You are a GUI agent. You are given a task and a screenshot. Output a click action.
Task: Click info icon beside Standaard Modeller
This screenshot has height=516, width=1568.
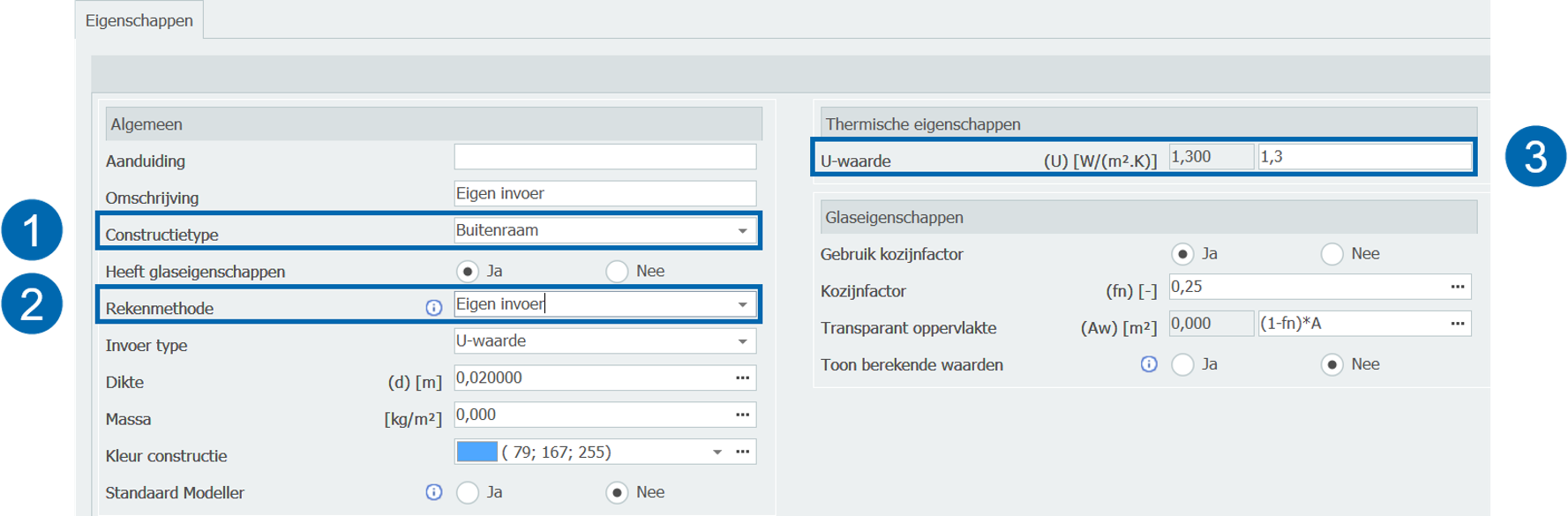click(433, 492)
